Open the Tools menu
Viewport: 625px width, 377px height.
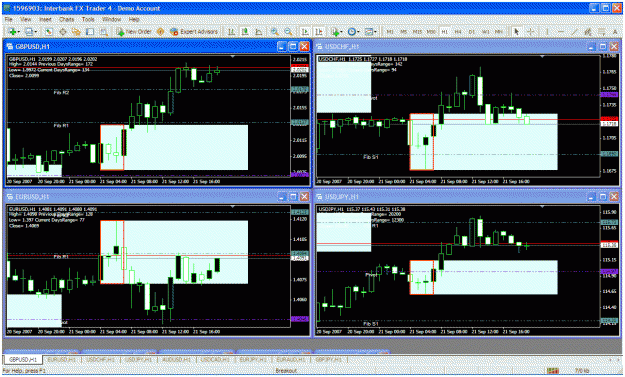point(88,19)
